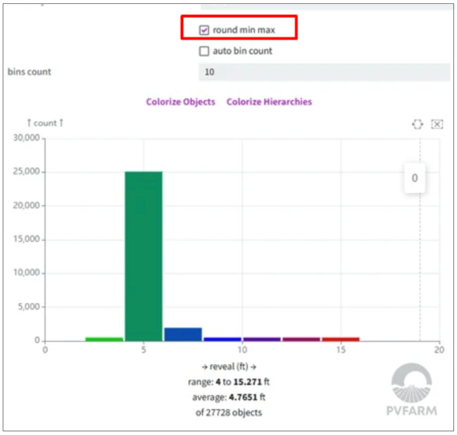457x435 pixels.
Task: Select the dark blue histogram bar
Action: pos(183,334)
